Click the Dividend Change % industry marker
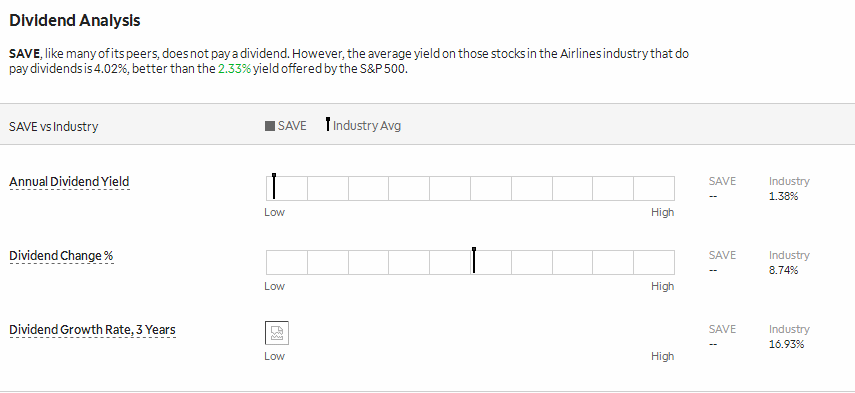 [474, 261]
